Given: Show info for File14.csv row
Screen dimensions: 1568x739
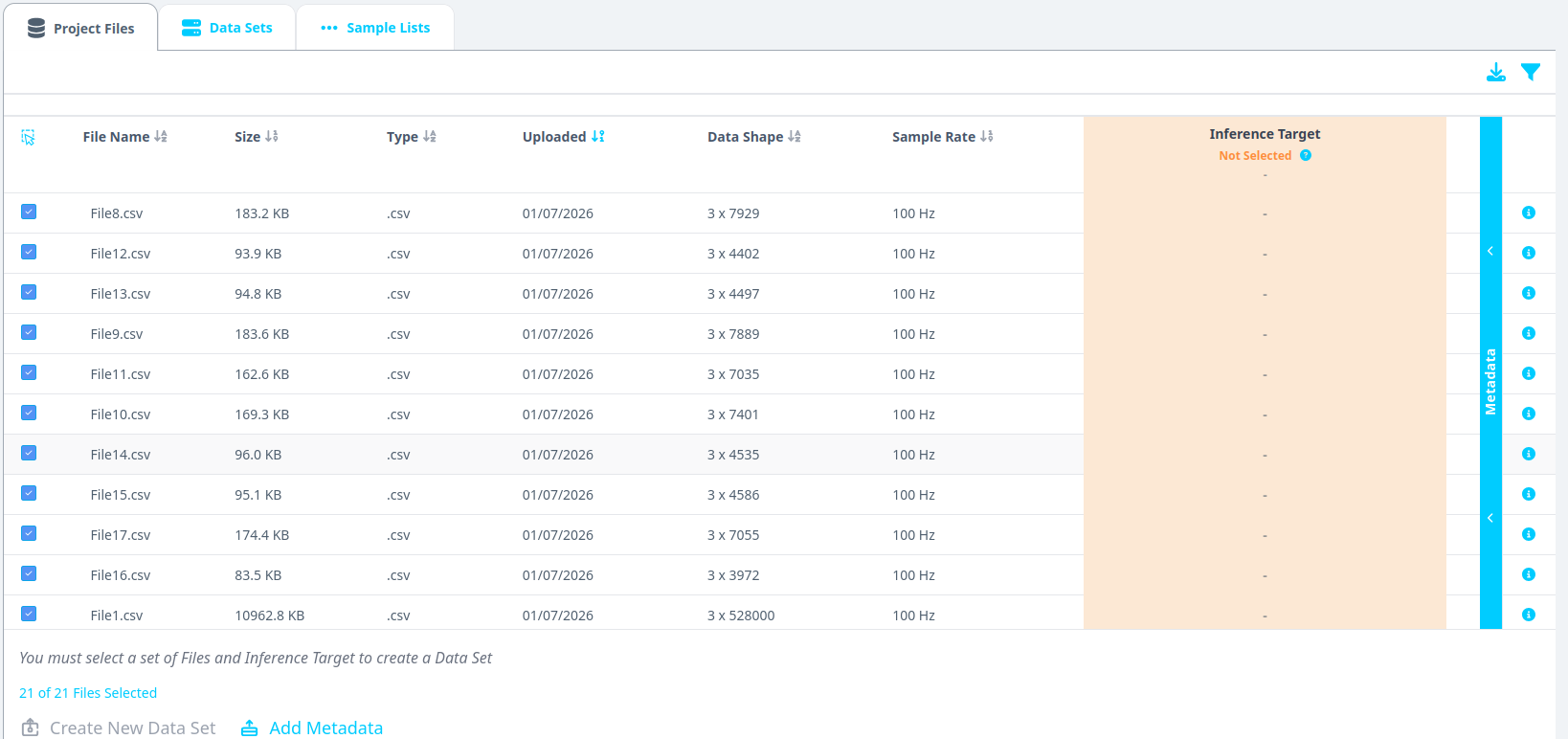Looking at the screenshot, I should [x=1528, y=454].
